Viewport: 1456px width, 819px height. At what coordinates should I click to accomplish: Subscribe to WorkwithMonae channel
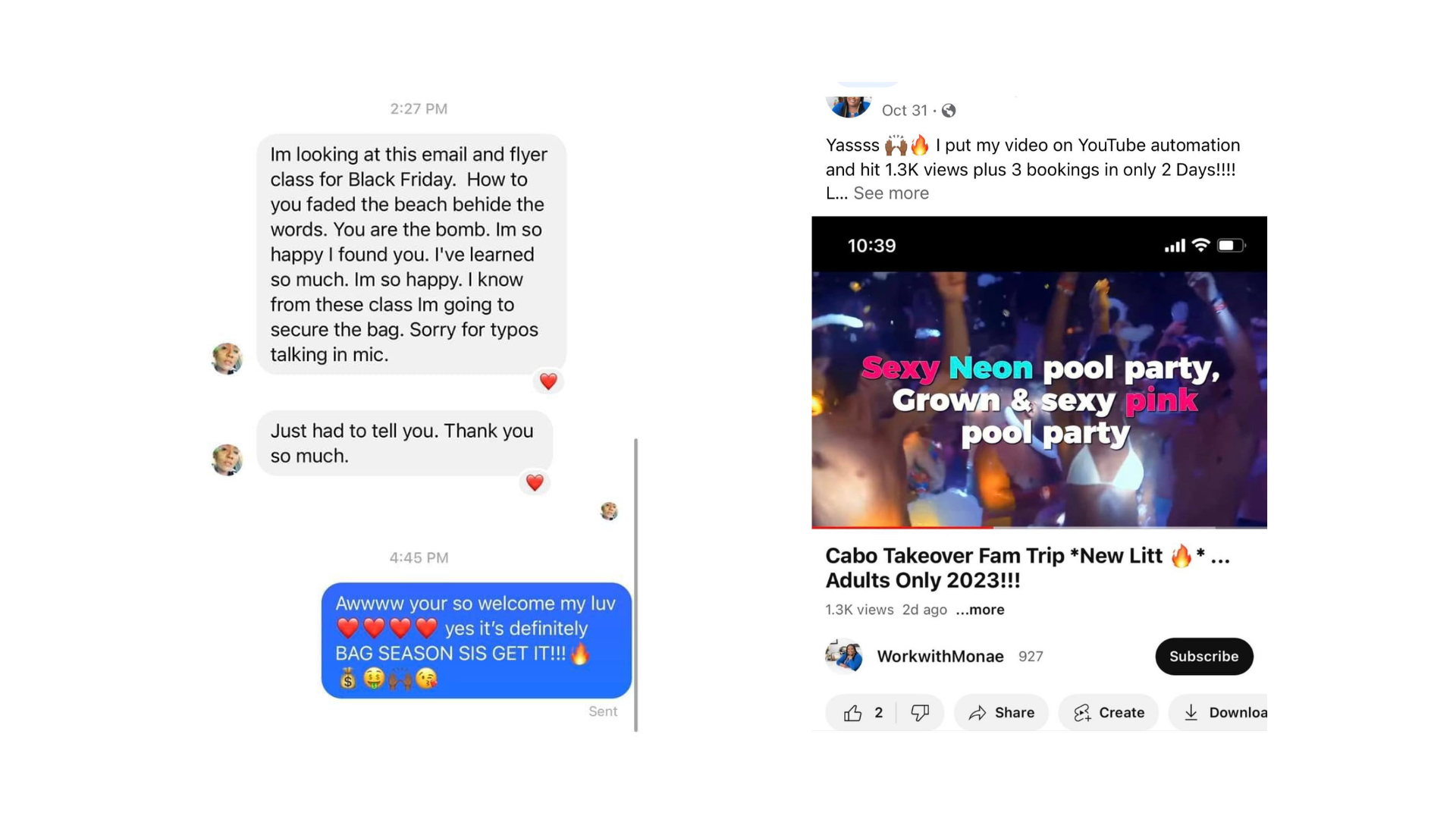pyautogui.click(x=1203, y=657)
